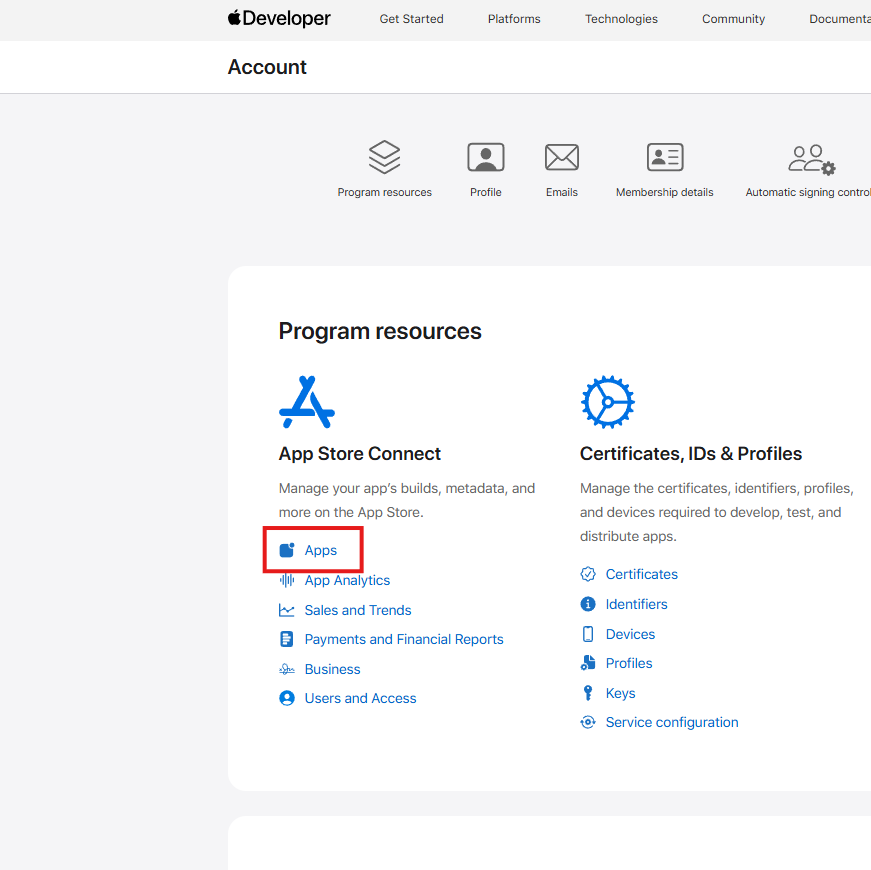Viewport: 871px width, 870px height.
Task: Click the Program resources section heading
Action: (380, 331)
